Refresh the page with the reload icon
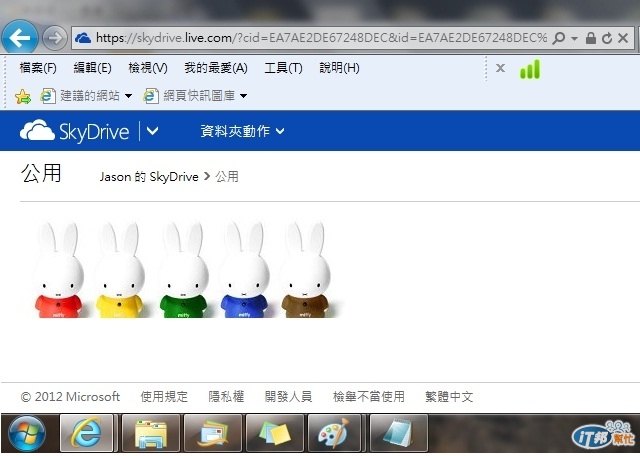 607,38
